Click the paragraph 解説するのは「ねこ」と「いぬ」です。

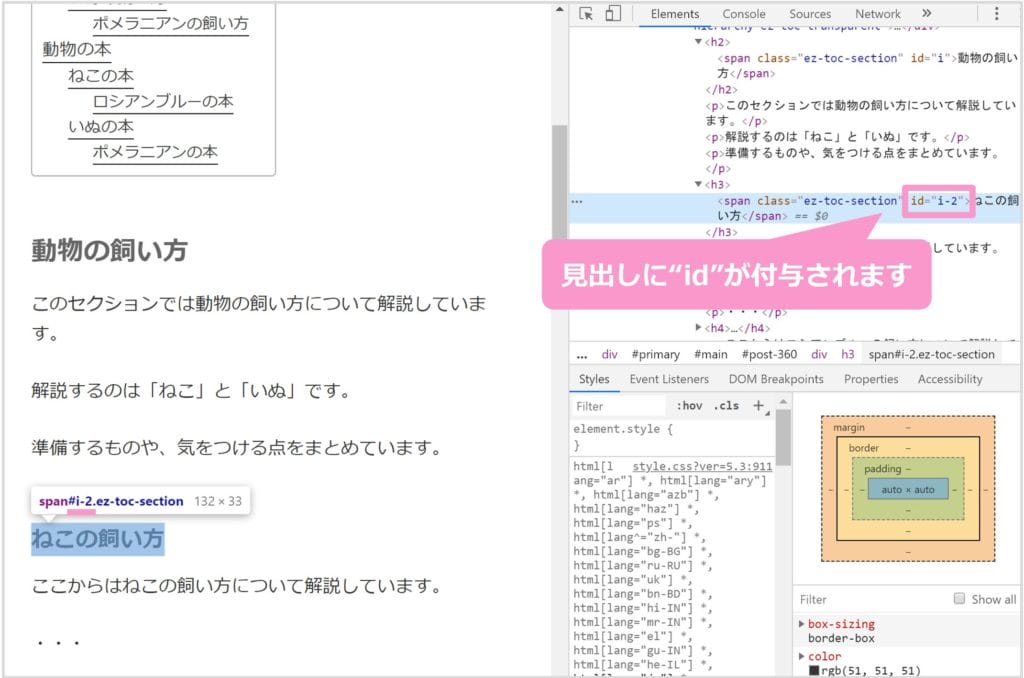191,391
